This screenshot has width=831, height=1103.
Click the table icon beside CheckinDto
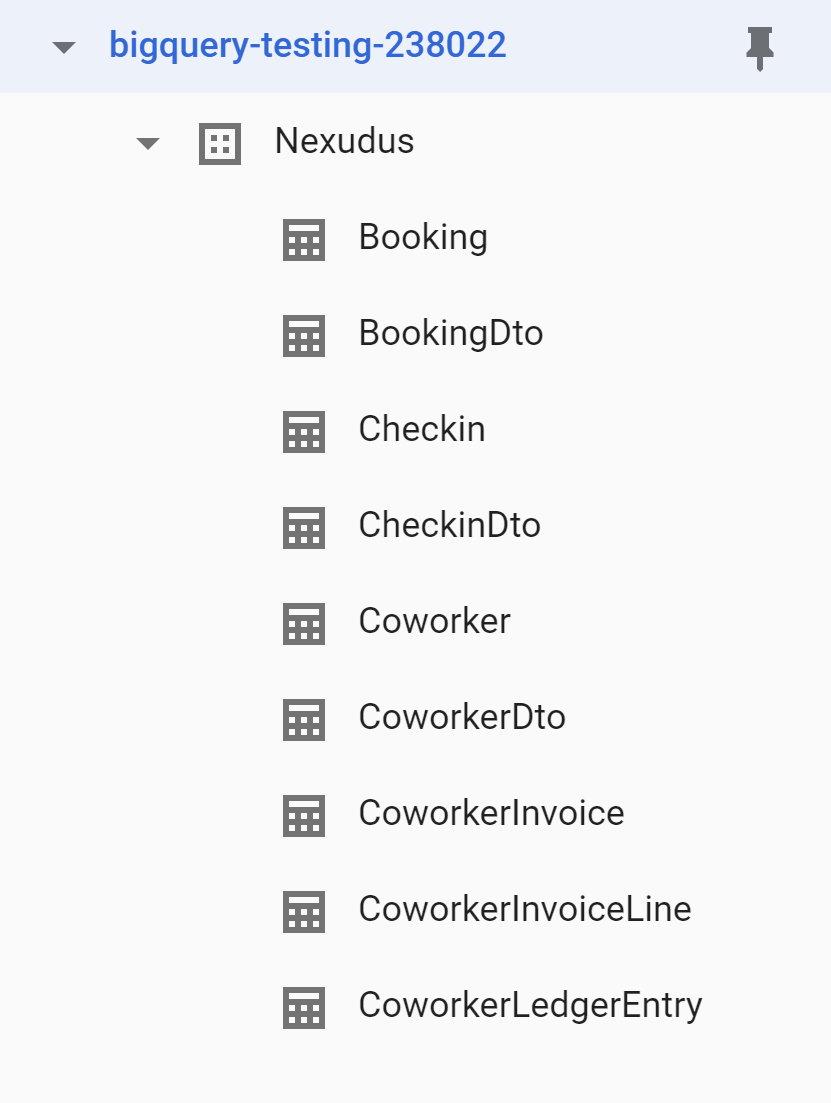pos(304,528)
